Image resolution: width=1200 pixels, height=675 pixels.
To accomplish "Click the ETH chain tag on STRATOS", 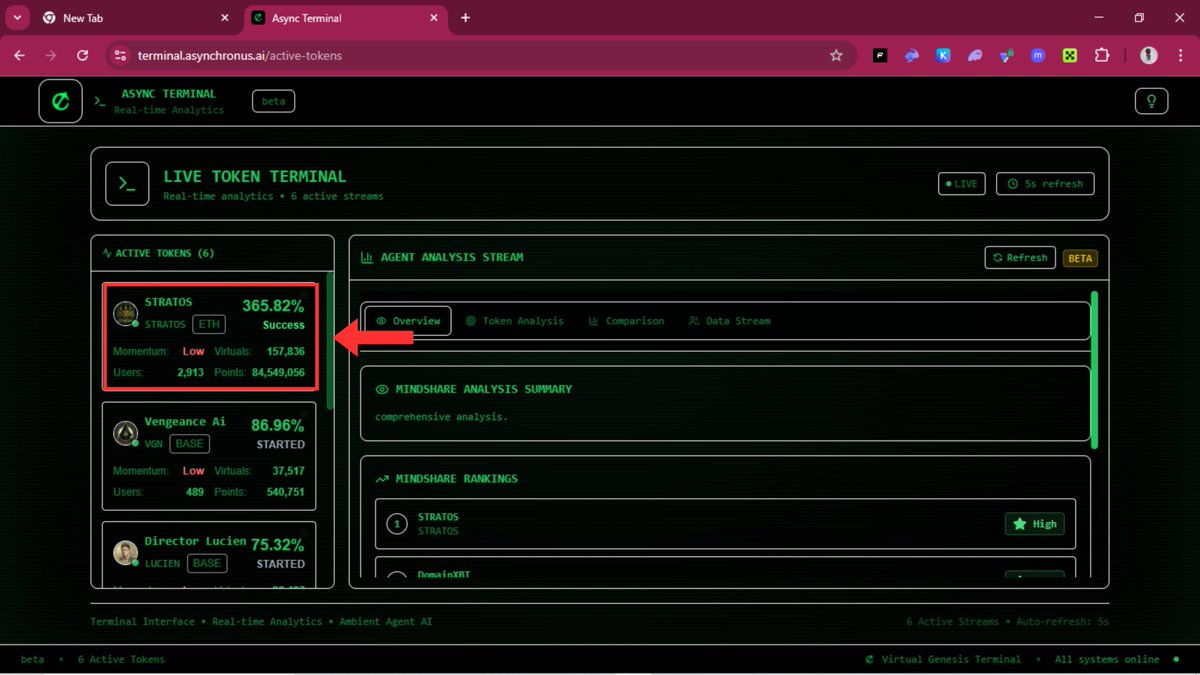I will coord(209,325).
